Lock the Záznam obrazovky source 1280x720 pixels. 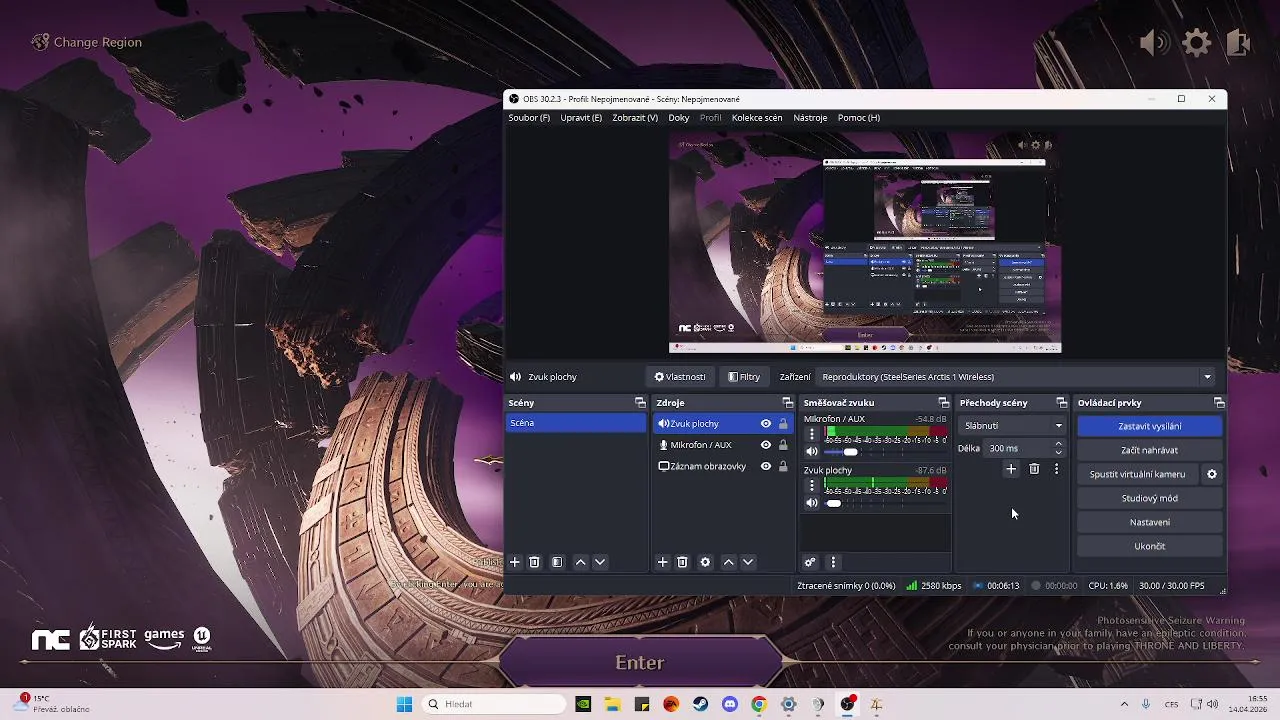[x=783, y=466]
